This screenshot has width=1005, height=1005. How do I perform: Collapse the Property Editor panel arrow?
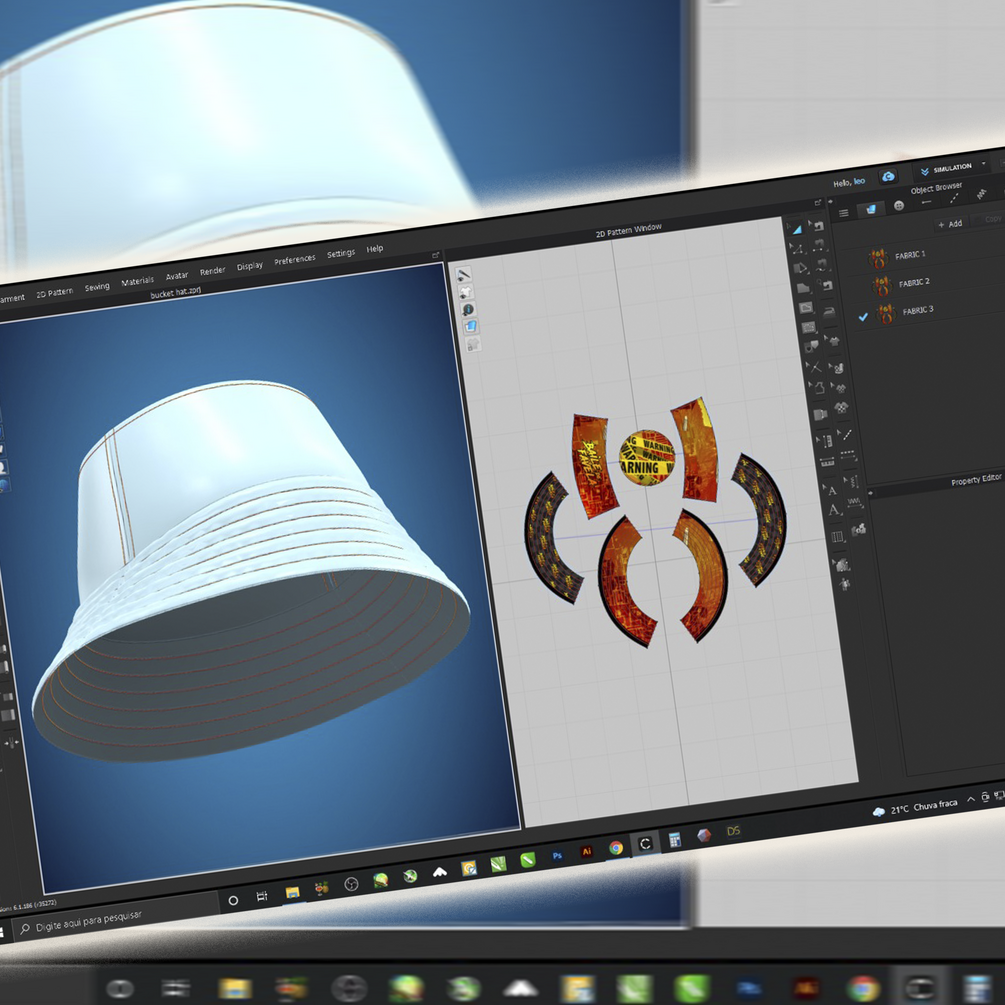pos(870,493)
